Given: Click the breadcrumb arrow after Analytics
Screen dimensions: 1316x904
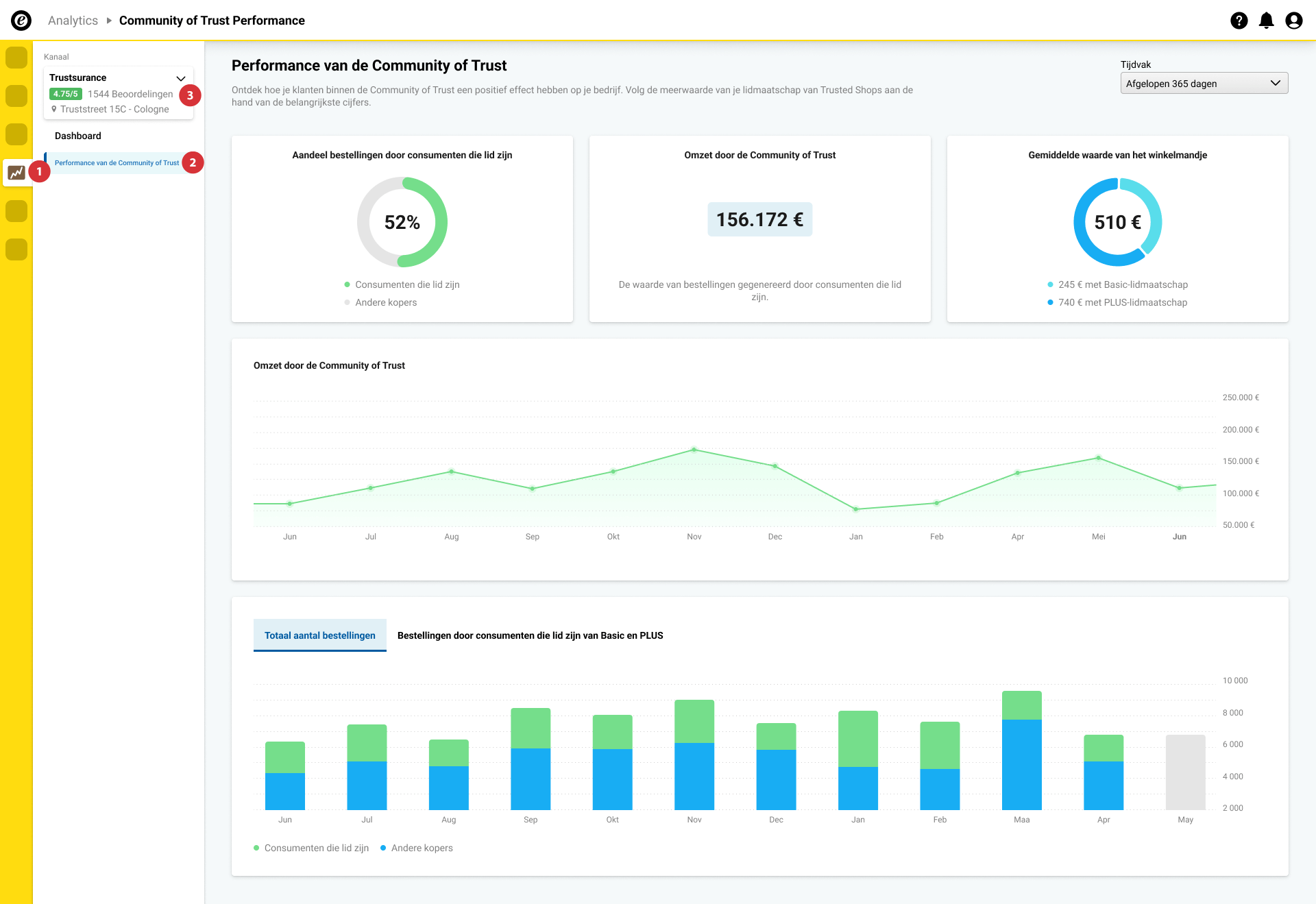Looking at the screenshot, I should click(x=109, y=21).
